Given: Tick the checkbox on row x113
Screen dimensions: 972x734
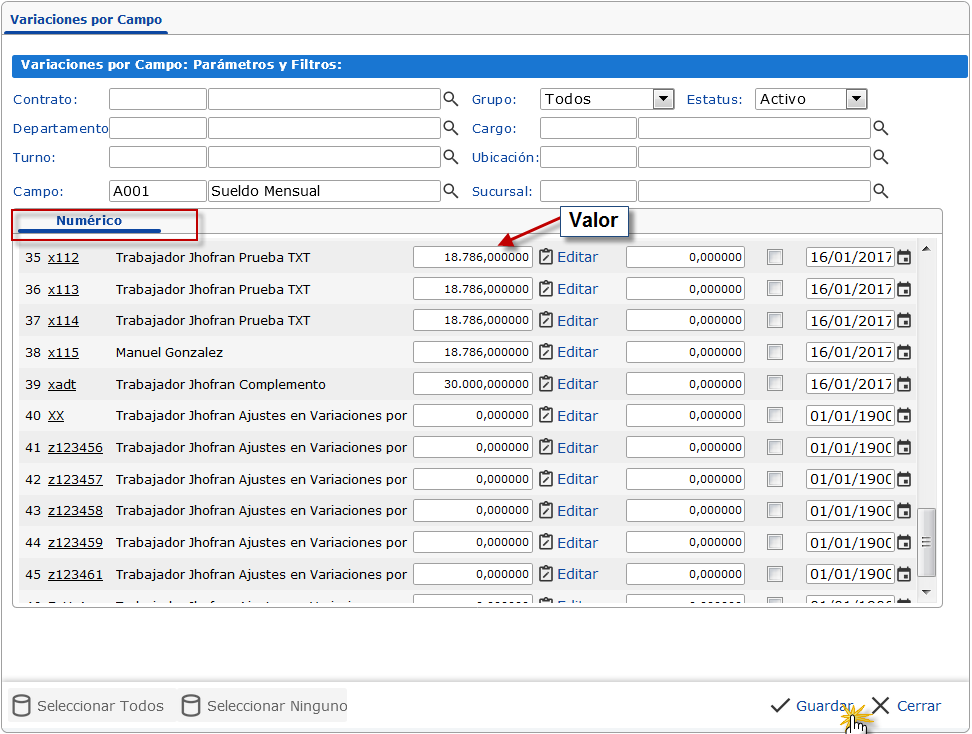Looking at the screenshot, I should (775, 289).
